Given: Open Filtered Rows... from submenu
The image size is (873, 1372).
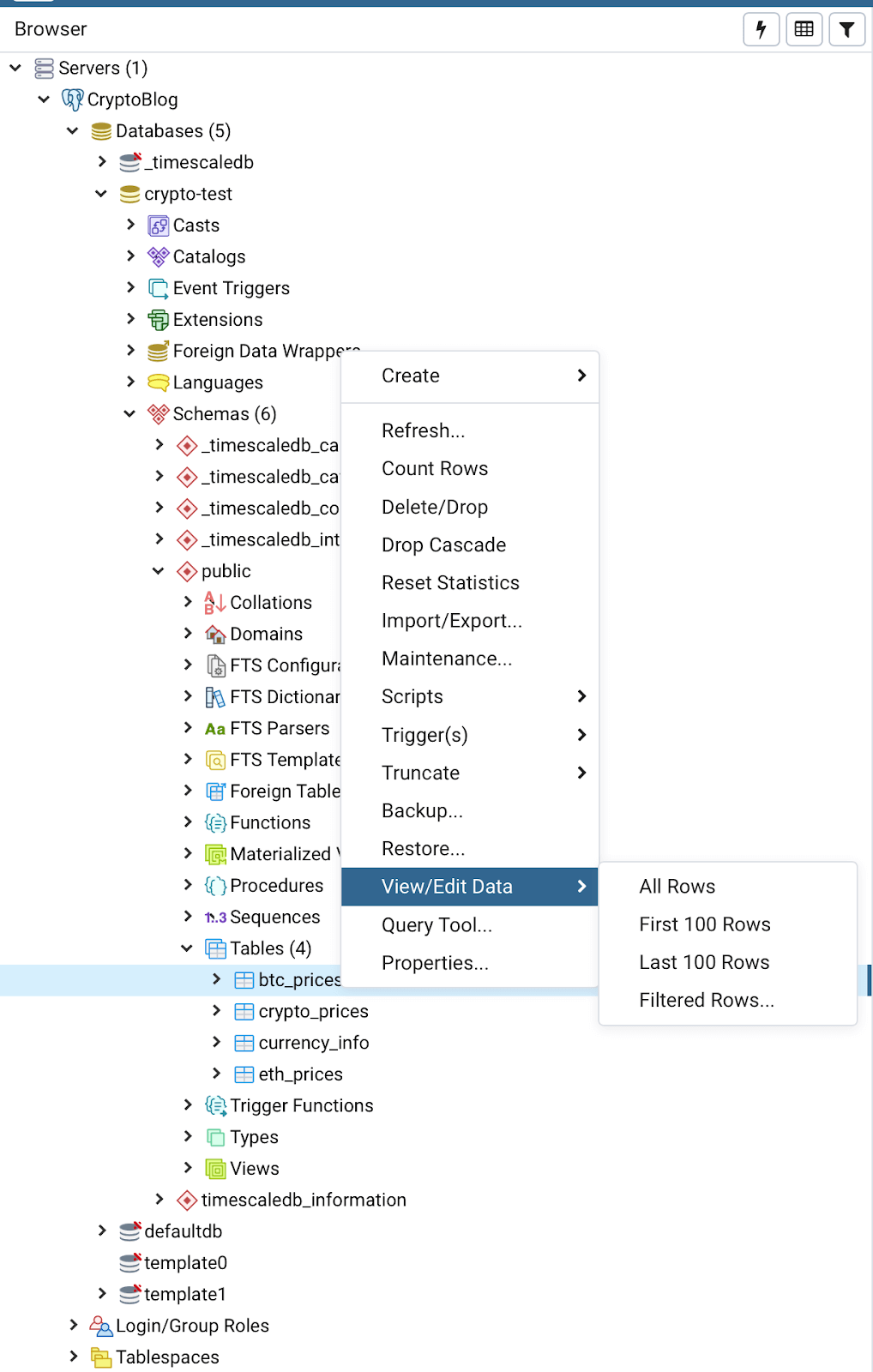Looking at the screenshot, I should coord(706,1000).
